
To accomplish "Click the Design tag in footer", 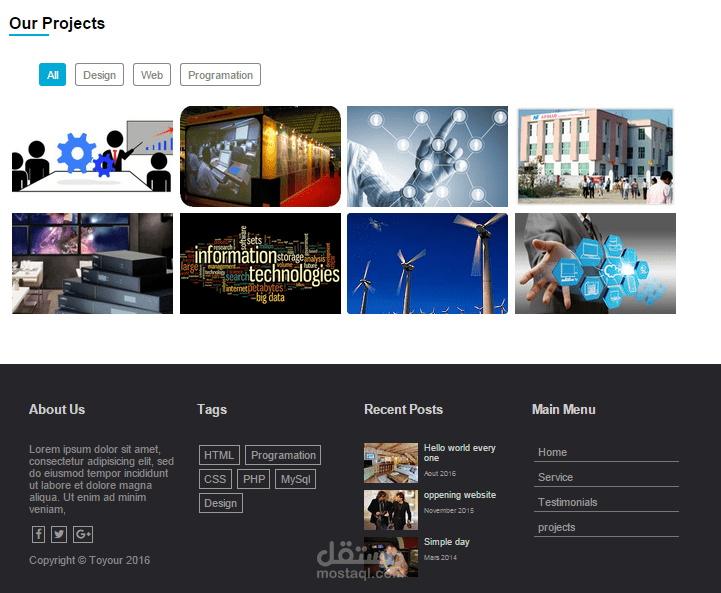I will [x=221, y=503].
